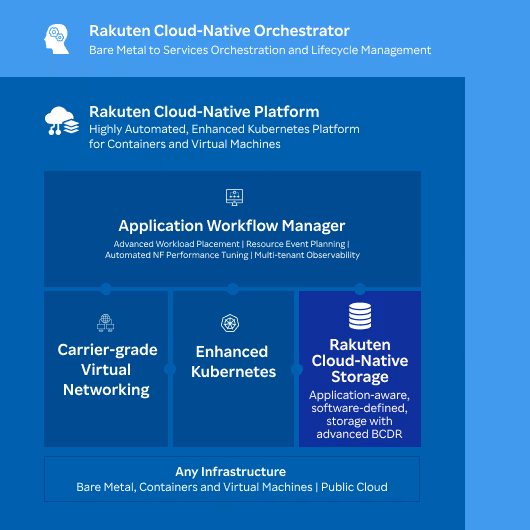The image size is (530, 530).
Task: Click the cloud and layers Platform icon
Action: coord(62,121)
